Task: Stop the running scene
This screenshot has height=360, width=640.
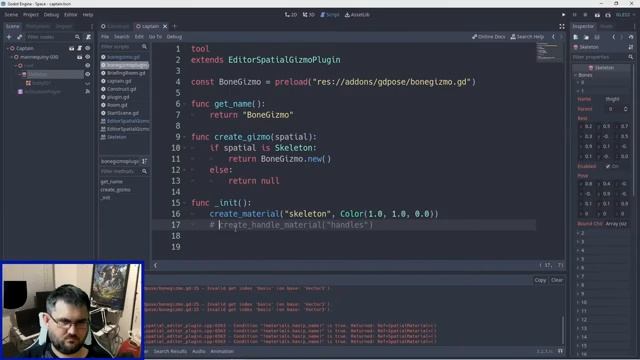Action: click(x=585, y=15)
